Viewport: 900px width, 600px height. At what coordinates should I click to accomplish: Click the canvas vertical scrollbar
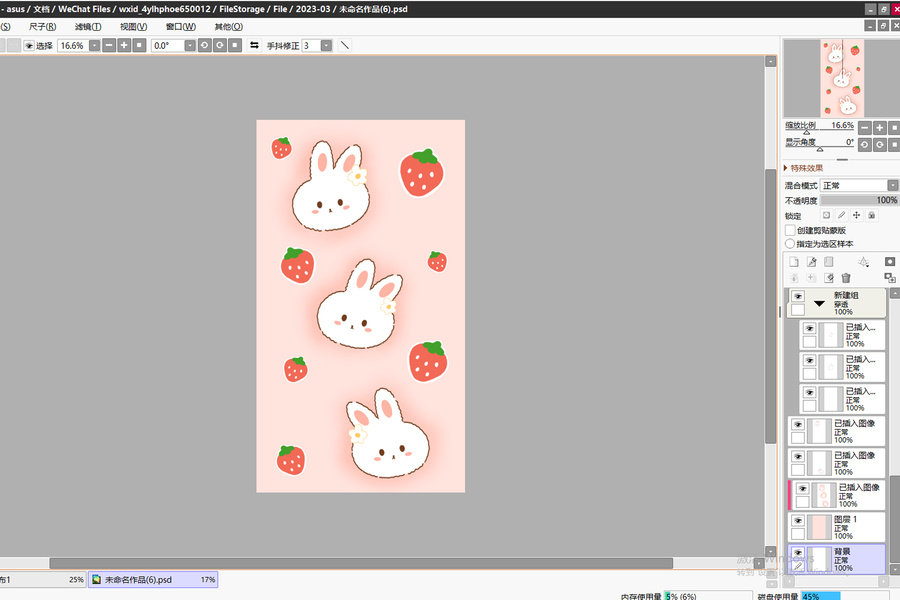point(770,306)
